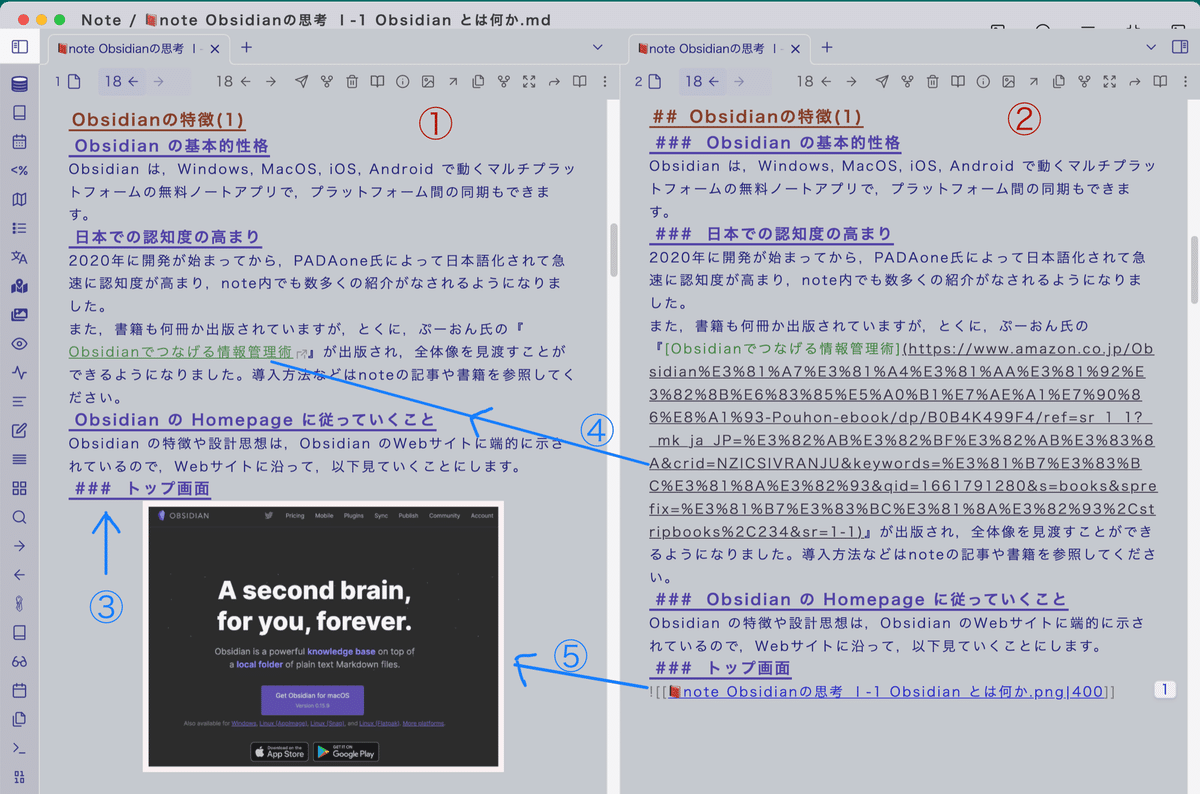Click the info circle icon in right pane
1200x794 pixels.
coord(984,82)
